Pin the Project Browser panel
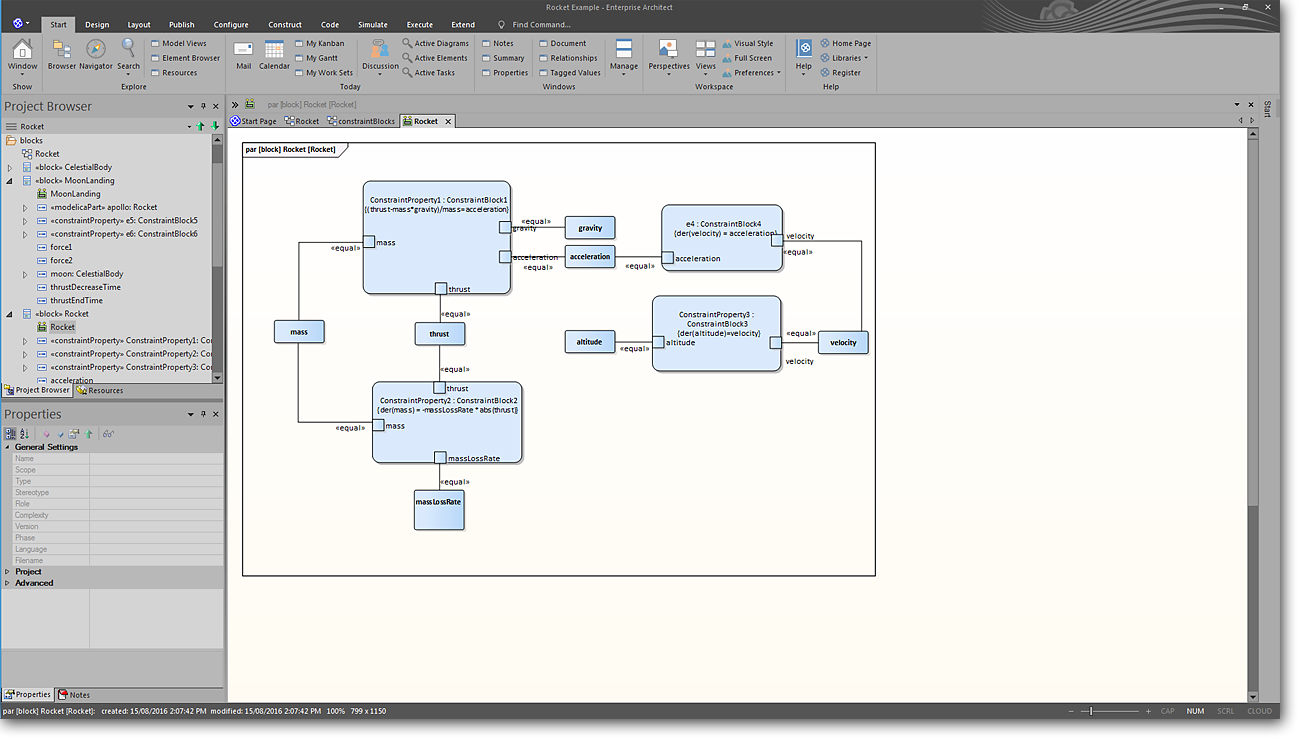Screen dimensions: 1310x750 click(x=203, y=107)
